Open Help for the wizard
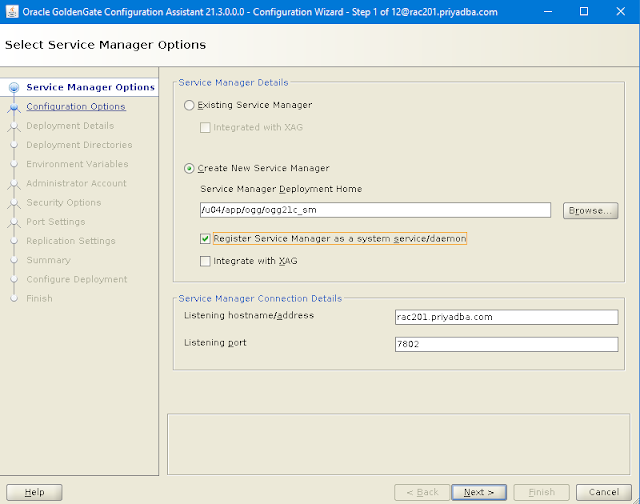 click(x=34, y=492)
